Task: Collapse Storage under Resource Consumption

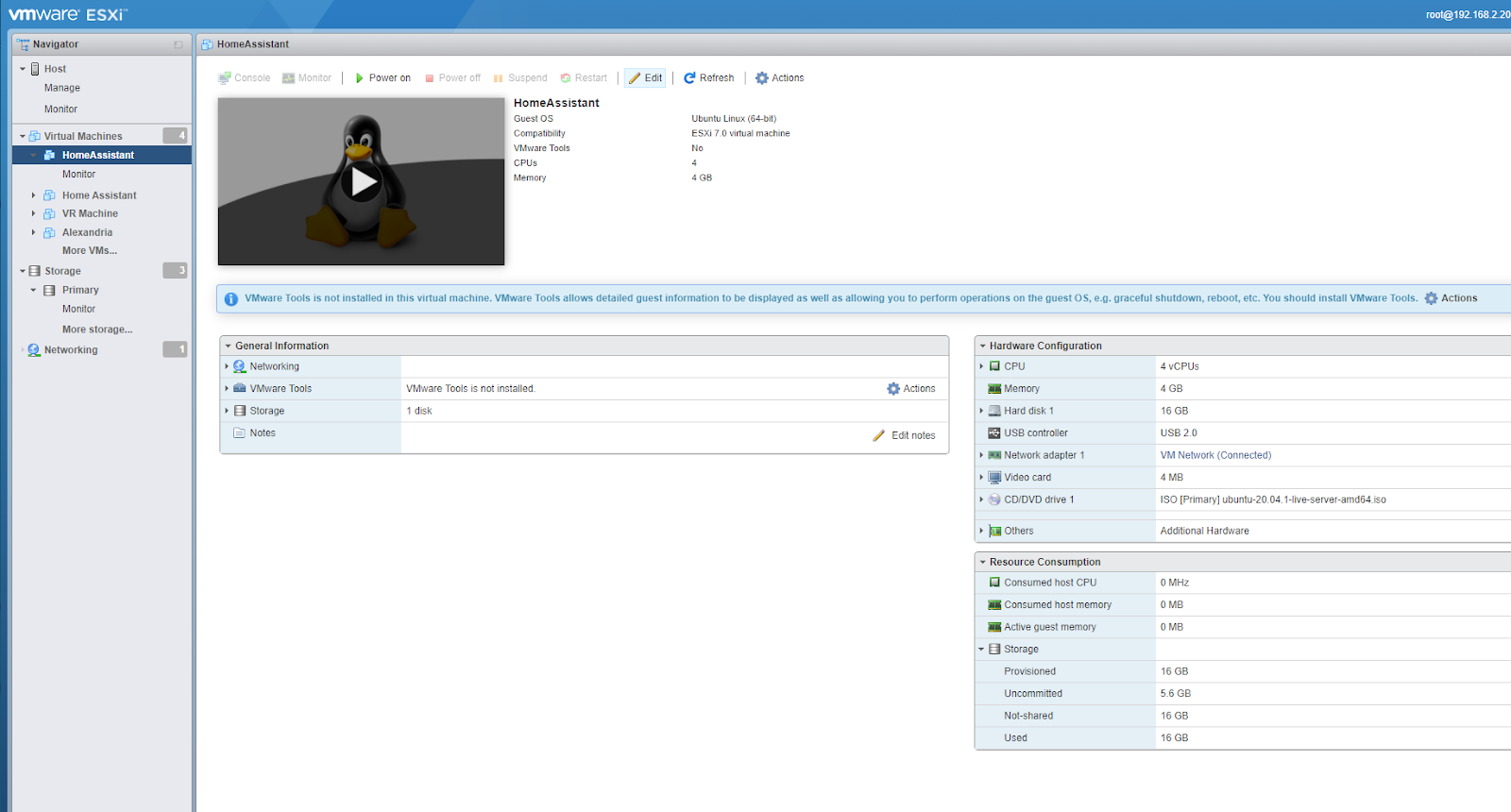Action: tap(981, 650)
